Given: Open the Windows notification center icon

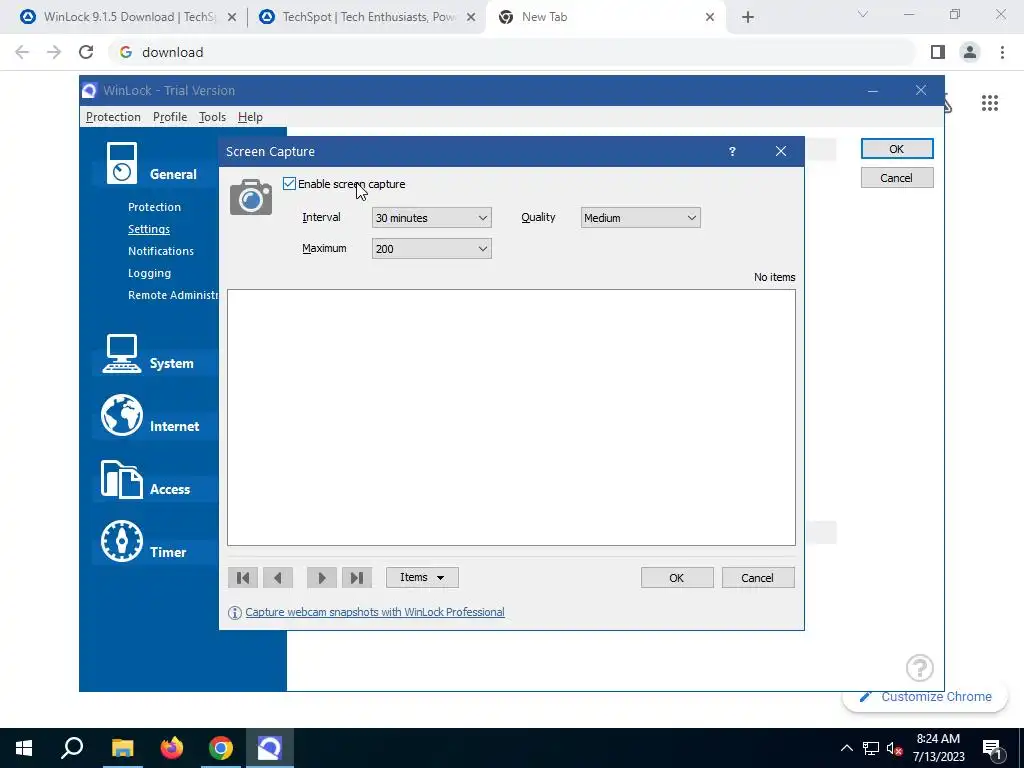Looking at the screenshot, I should pos(992,749).
